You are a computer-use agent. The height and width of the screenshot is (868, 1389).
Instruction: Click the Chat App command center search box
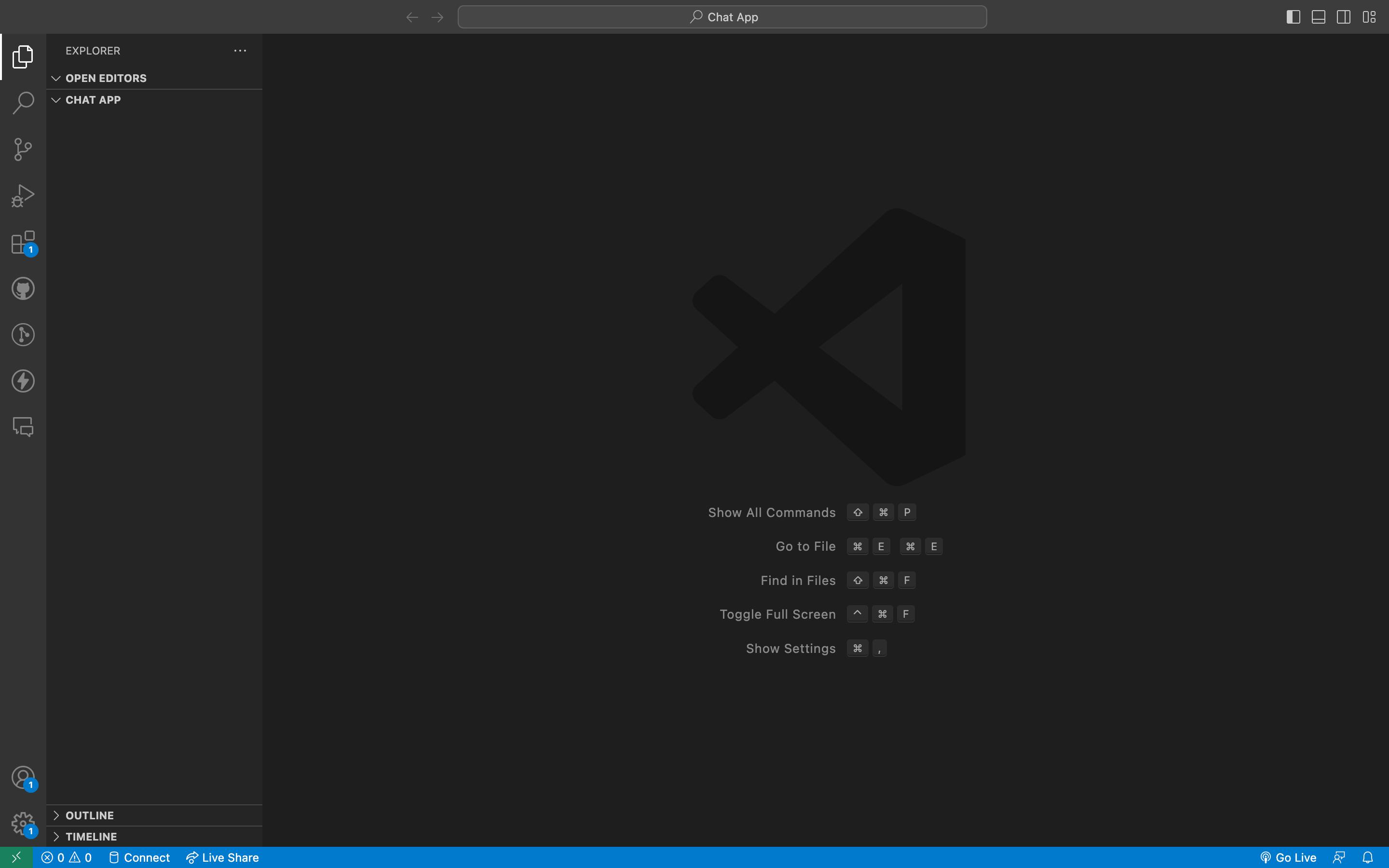click(x=722, y=17)
